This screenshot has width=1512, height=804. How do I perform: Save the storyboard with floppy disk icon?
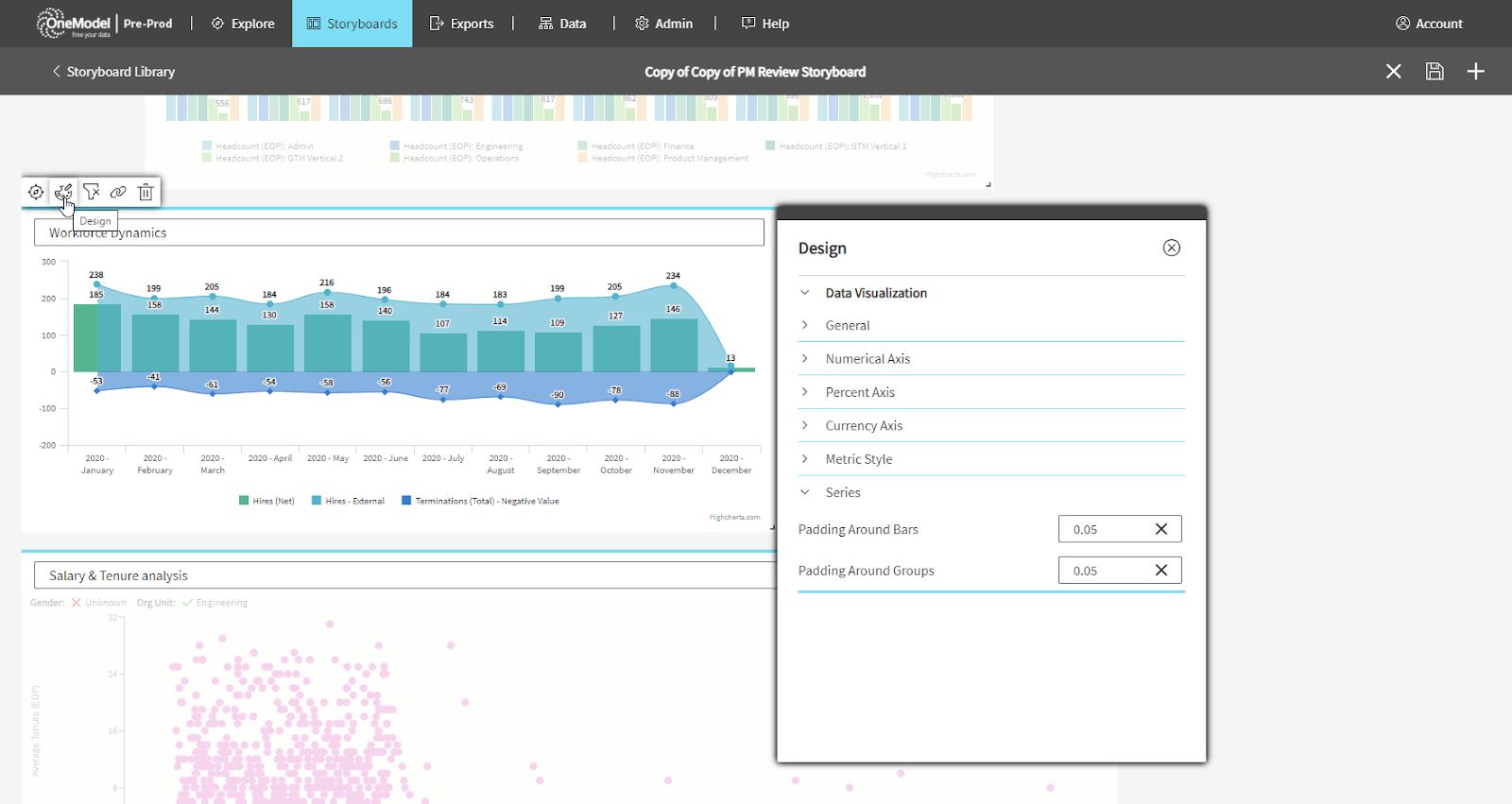coord(1435,72)
